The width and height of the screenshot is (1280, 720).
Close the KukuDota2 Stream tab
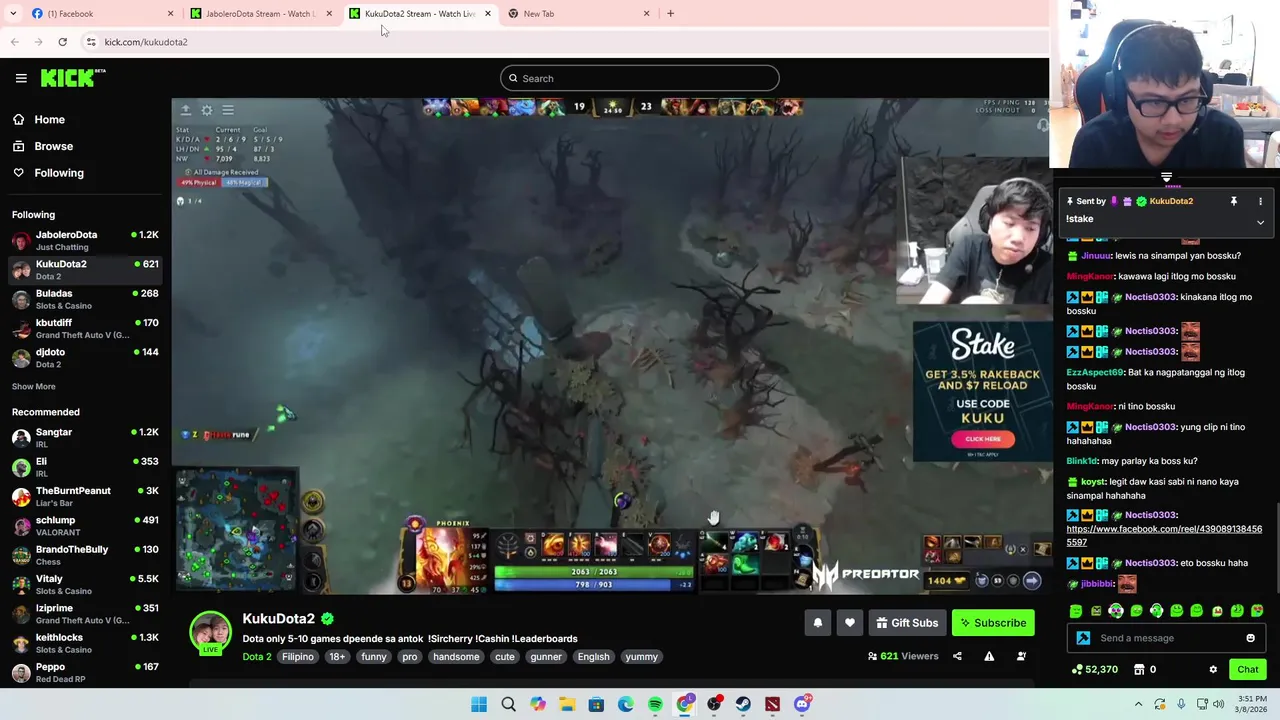coord(488,14)
